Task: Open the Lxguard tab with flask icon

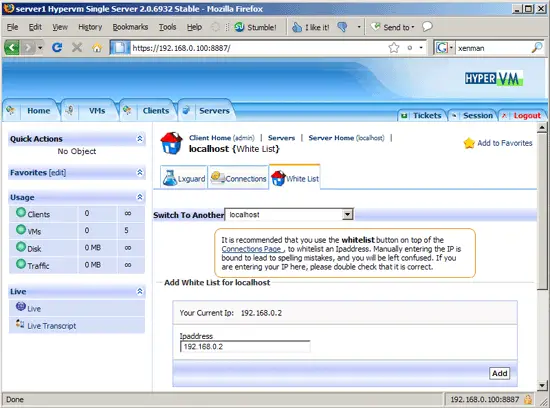Action: click(x=184, y=178)
